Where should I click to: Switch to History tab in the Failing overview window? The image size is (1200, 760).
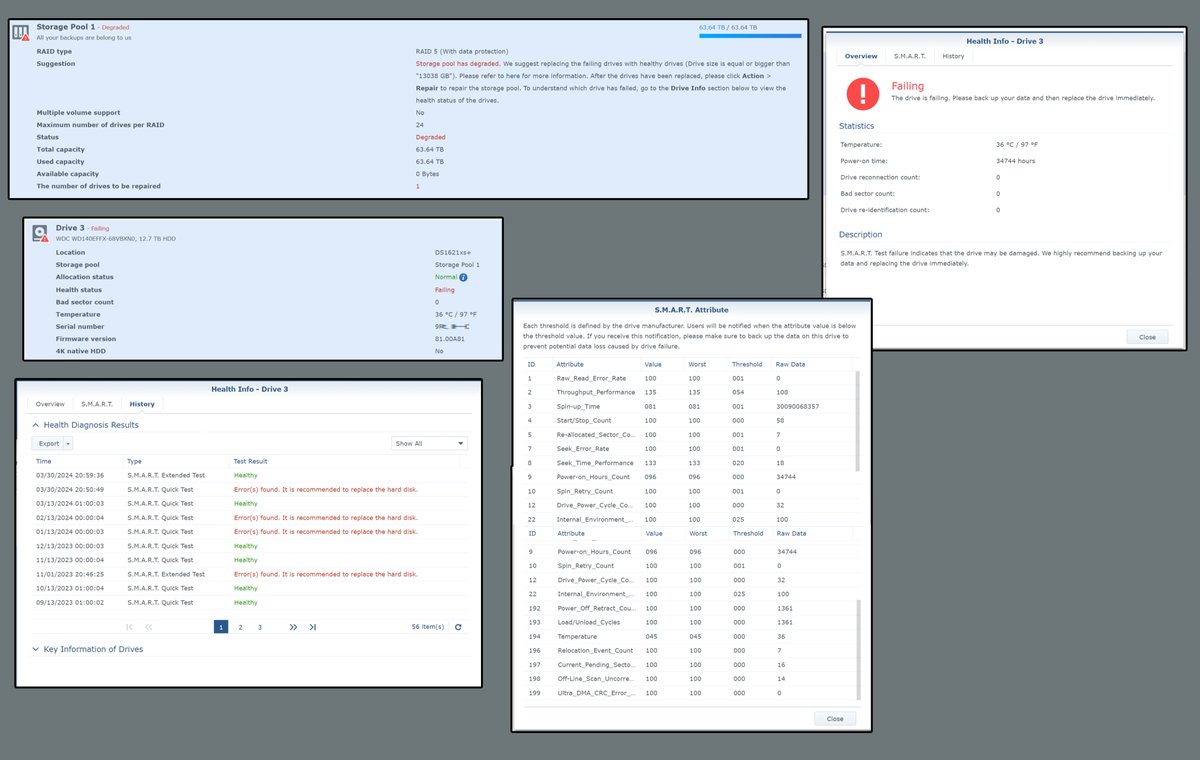pyautogui.click(x=953, y=56)
